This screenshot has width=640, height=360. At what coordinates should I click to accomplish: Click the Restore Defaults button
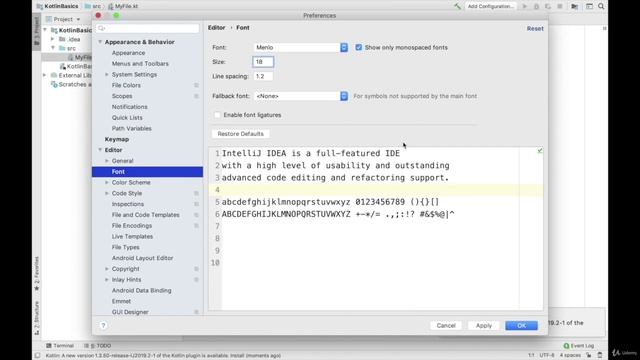tap(240, 134)
